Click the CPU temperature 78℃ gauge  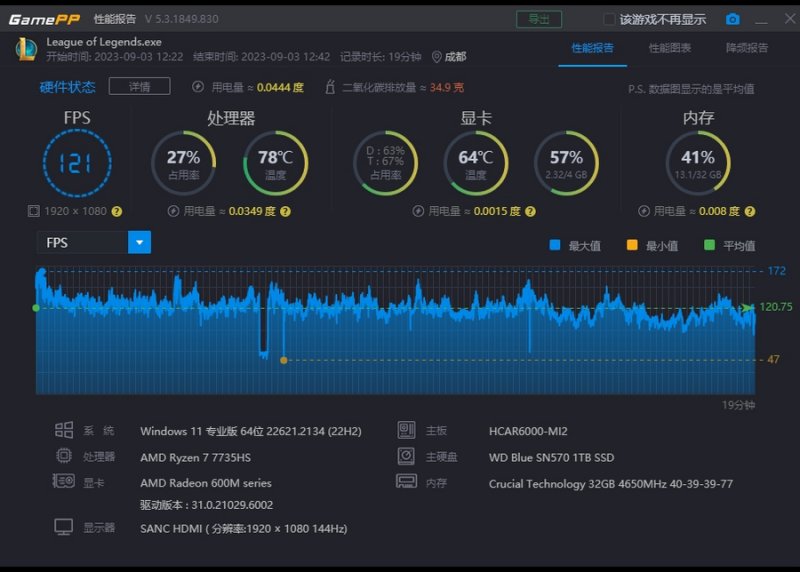click(276, 163)
